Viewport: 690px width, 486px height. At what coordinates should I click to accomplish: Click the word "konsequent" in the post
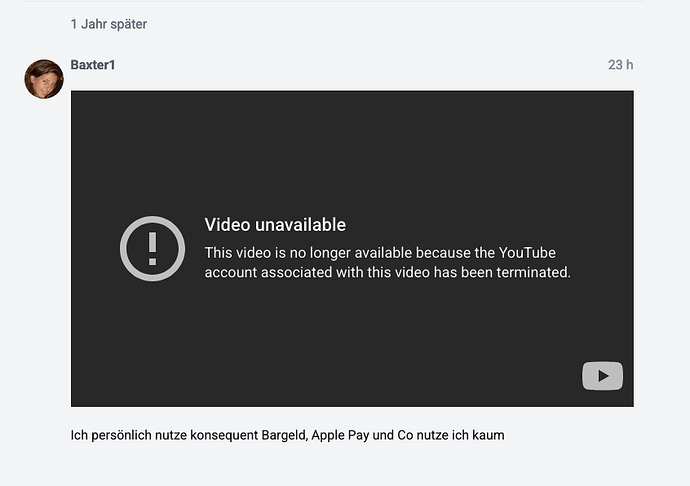point(218,435)
